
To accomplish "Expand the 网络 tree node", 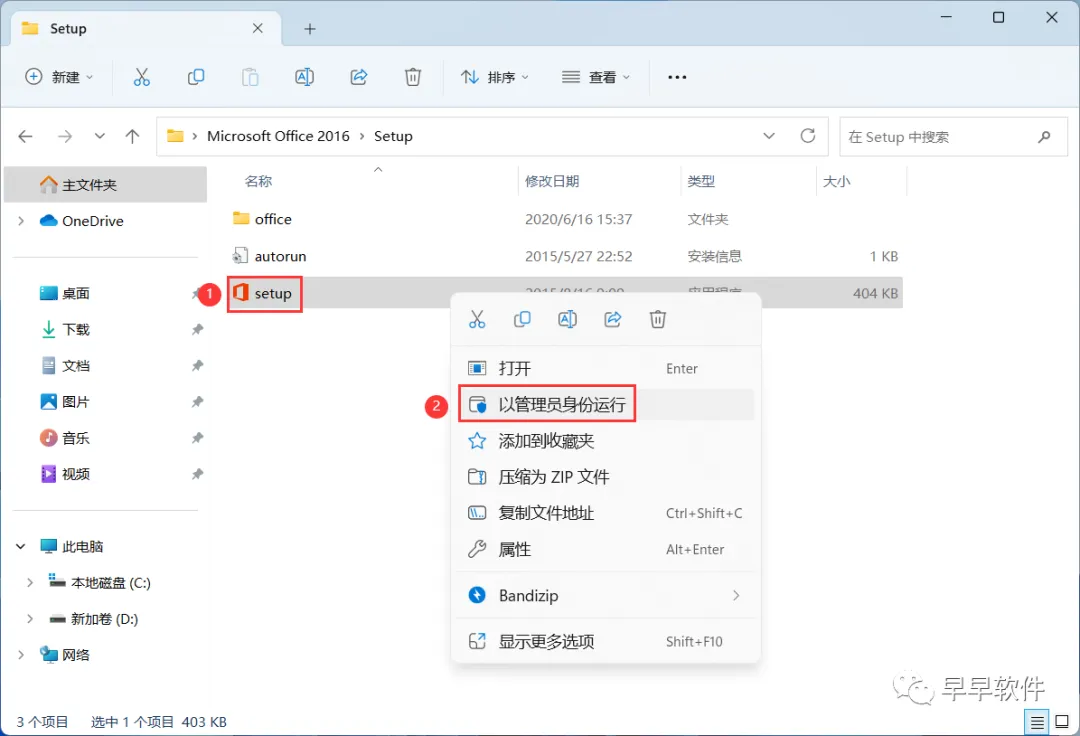I will coord(21,655).
